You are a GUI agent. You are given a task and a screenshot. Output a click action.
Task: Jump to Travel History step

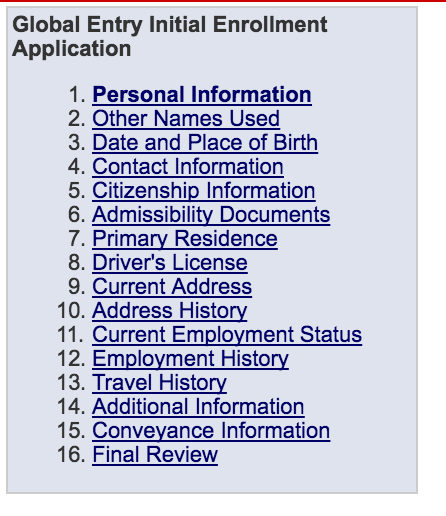[x=160, y=383]
